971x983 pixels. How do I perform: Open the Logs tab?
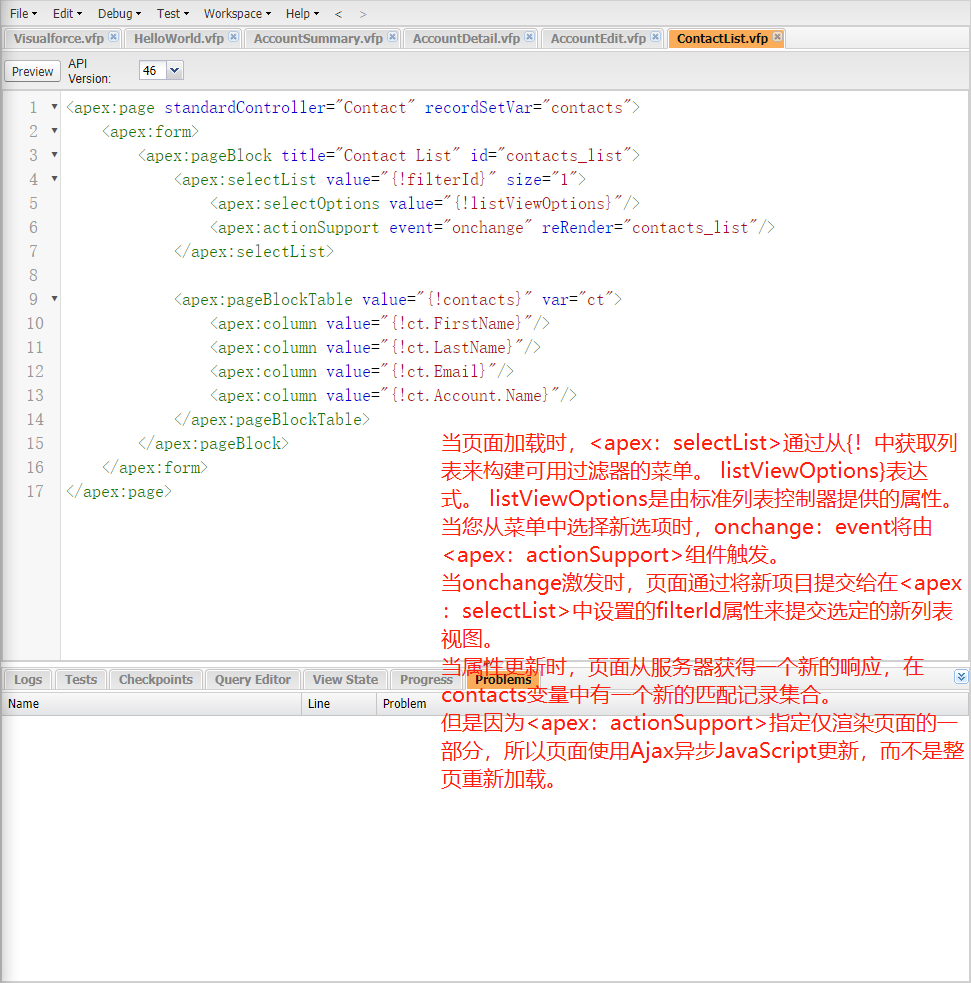(x=28, y=680)
